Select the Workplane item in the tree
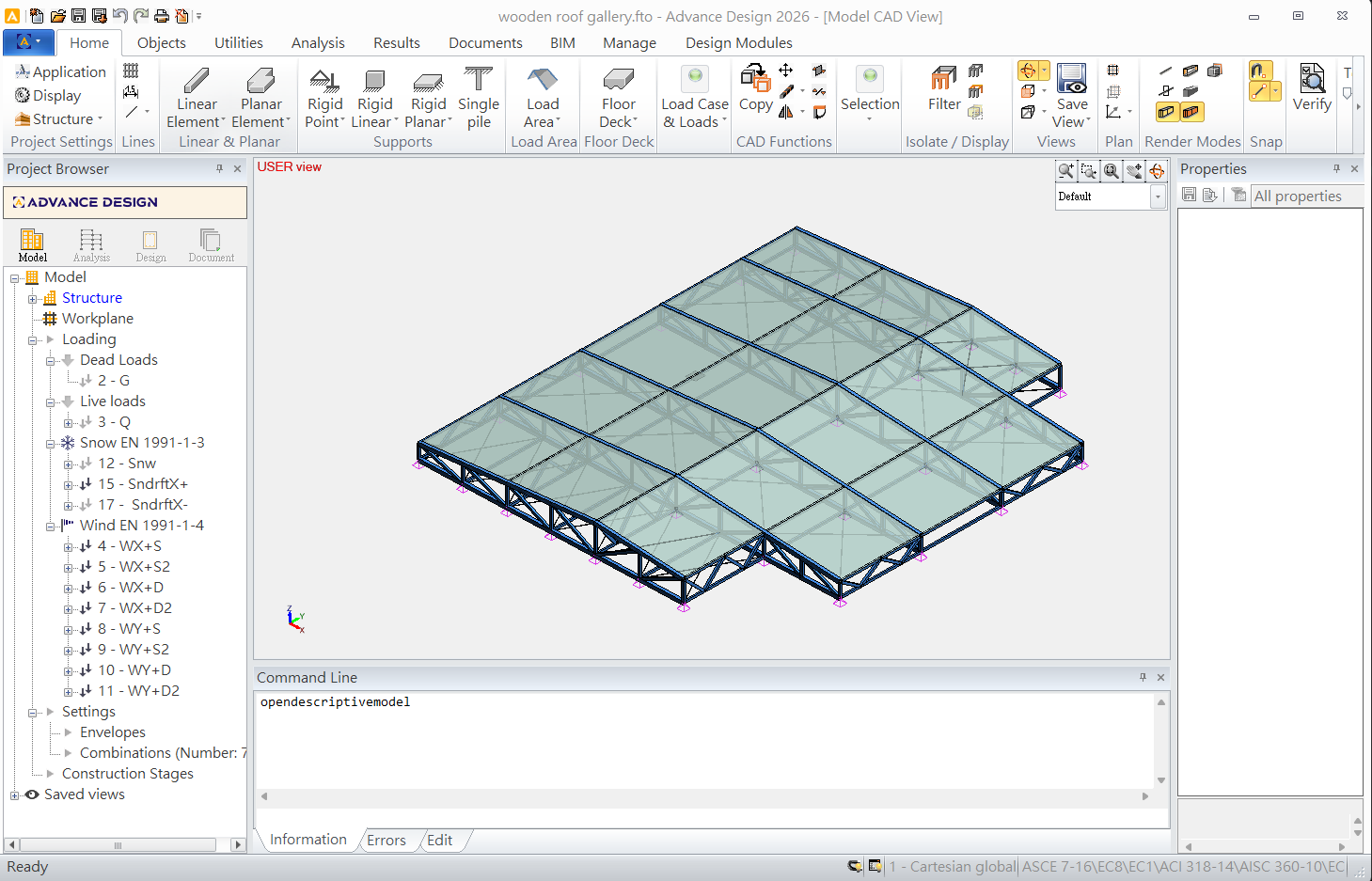Screen dimensions: 1372x881 (97, 319)
